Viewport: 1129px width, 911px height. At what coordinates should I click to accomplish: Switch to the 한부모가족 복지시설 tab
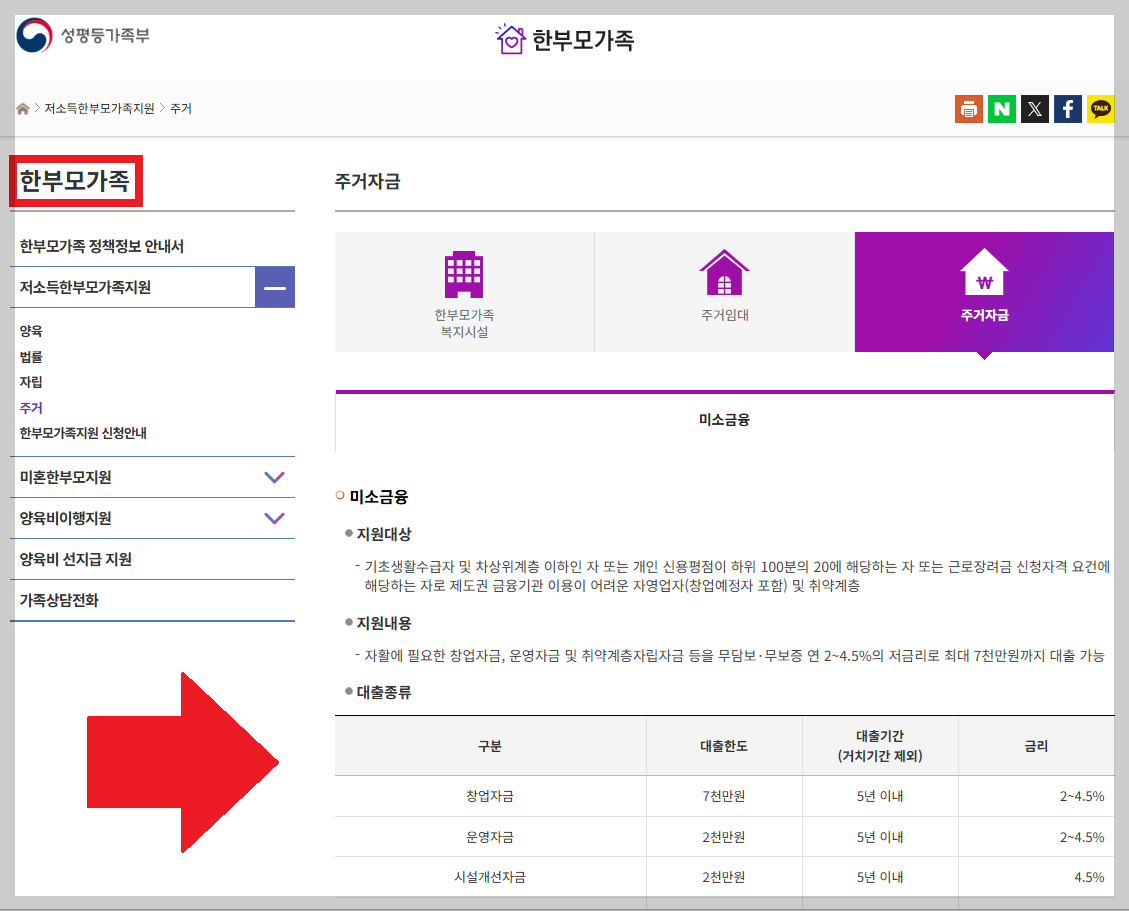[x=463, y=291]
